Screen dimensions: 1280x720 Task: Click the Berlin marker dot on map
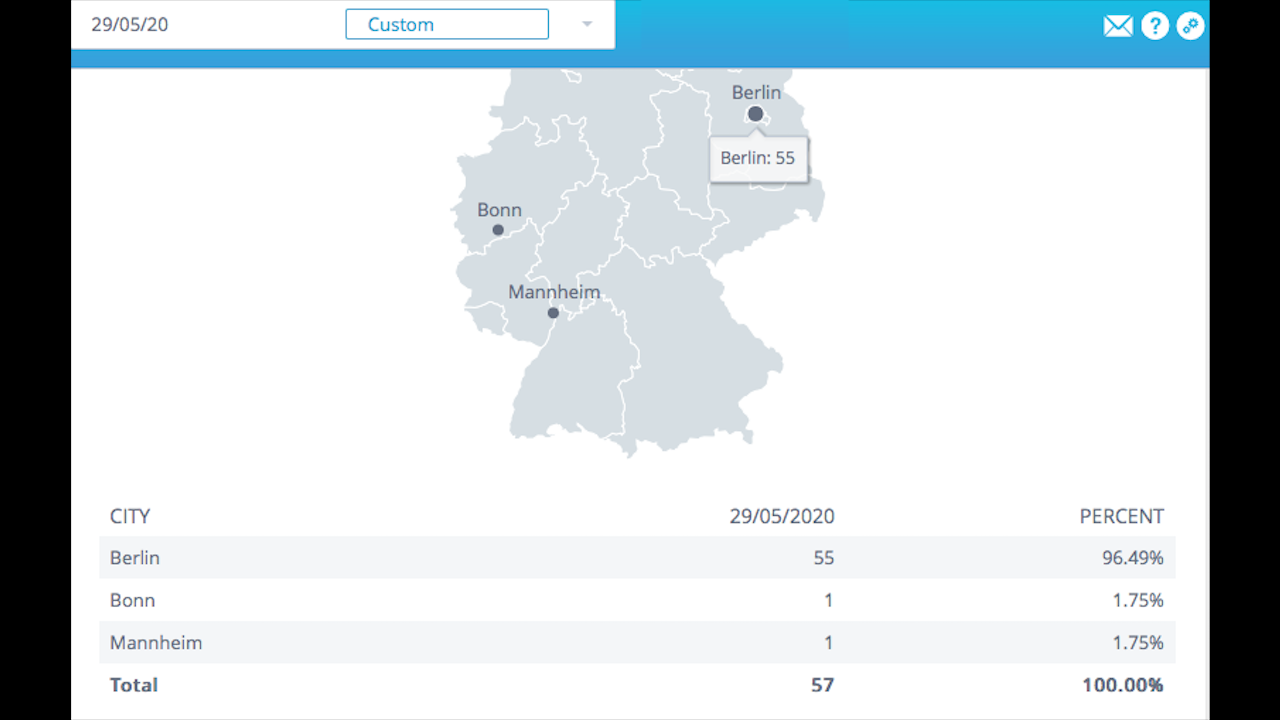(756, 114)
